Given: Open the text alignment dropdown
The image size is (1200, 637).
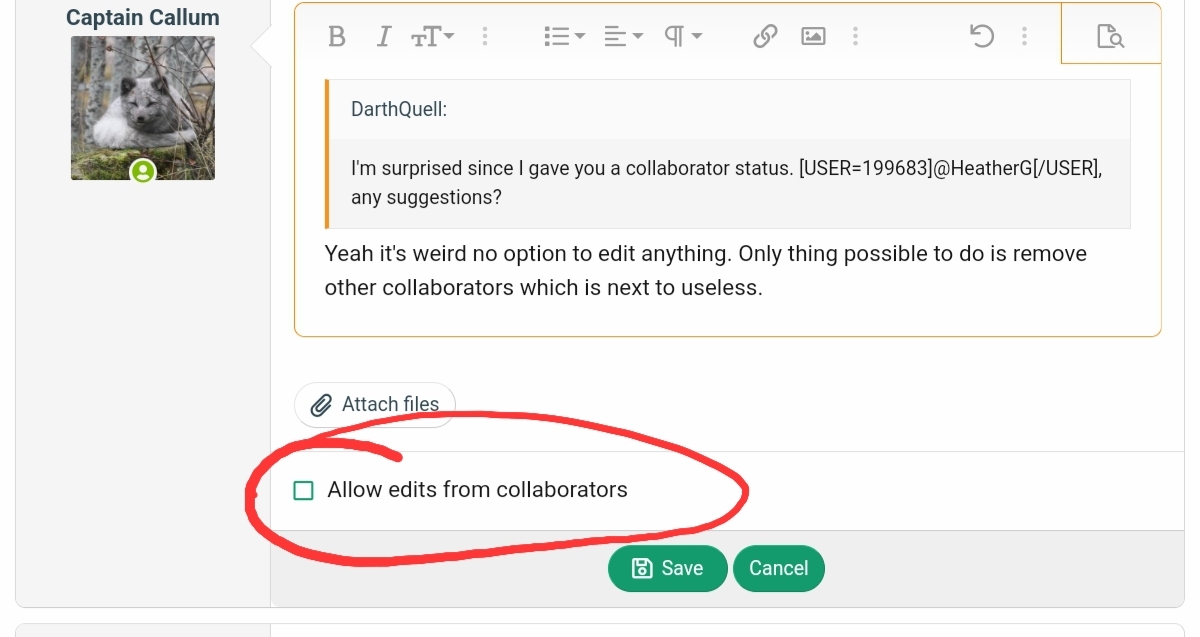Looking at the screenshot, I should (x=623, y=37).
